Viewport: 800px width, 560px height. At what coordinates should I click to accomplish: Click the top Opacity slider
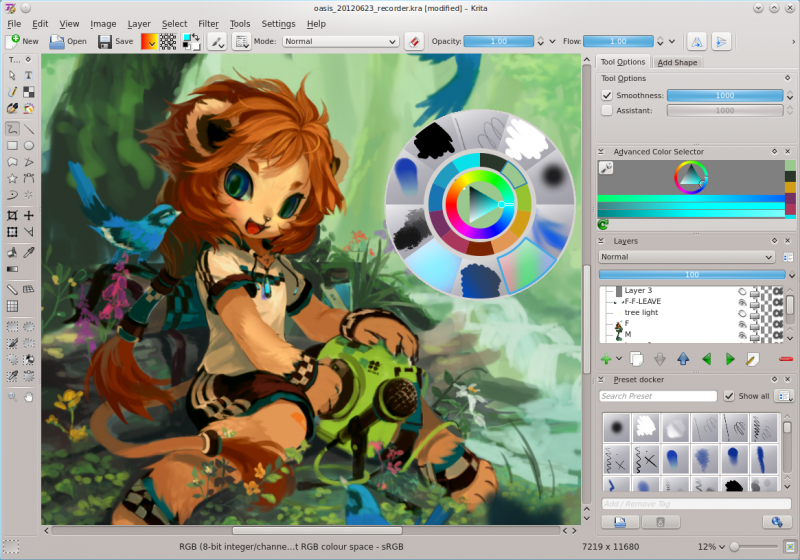498,41
